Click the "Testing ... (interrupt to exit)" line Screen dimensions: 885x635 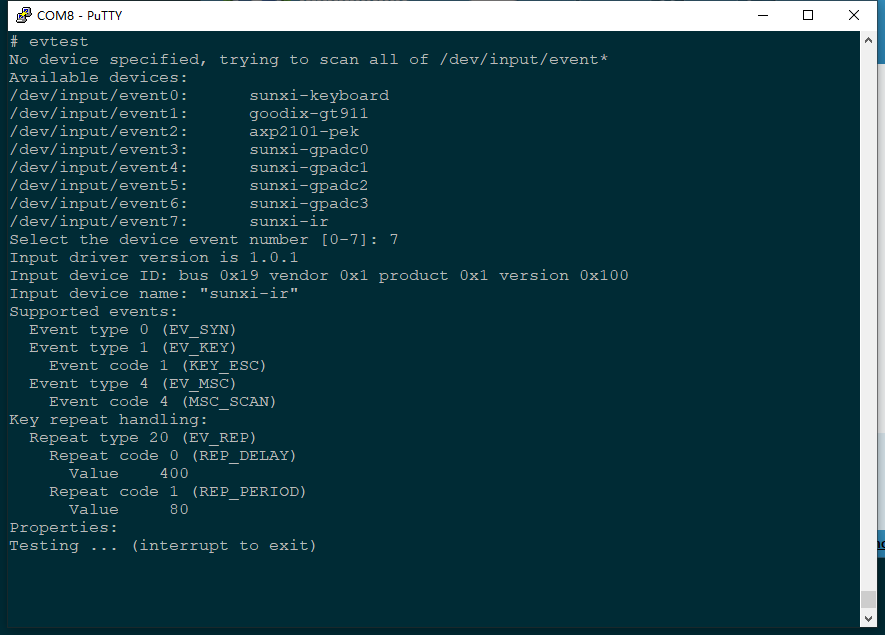tap(163, 546)
